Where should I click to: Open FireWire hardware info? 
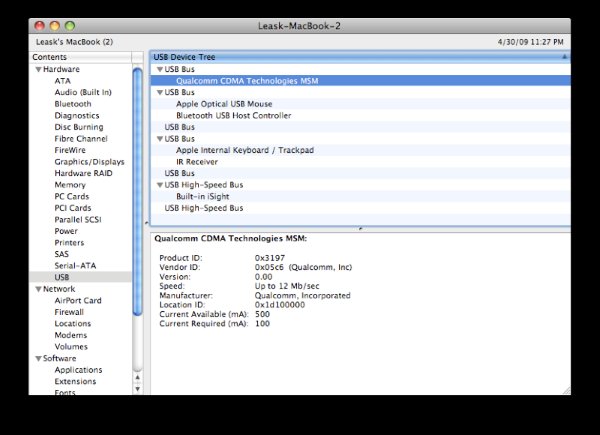[x=70, y=150]
